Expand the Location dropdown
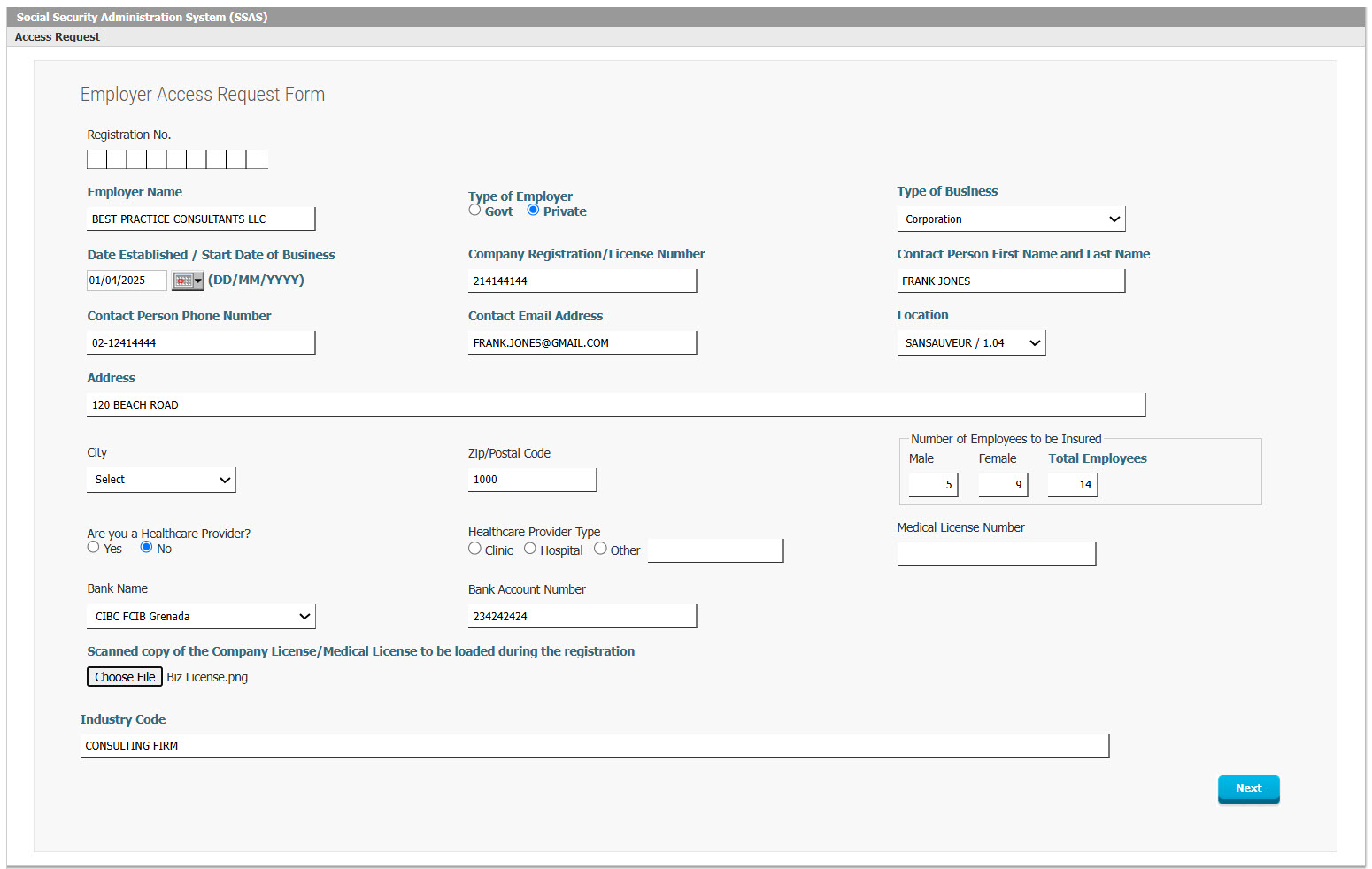 coord(971,342)
